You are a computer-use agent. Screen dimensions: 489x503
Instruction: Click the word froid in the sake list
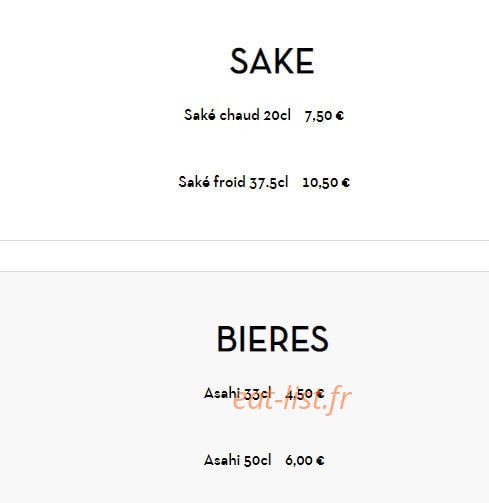[x=229, y=182]
